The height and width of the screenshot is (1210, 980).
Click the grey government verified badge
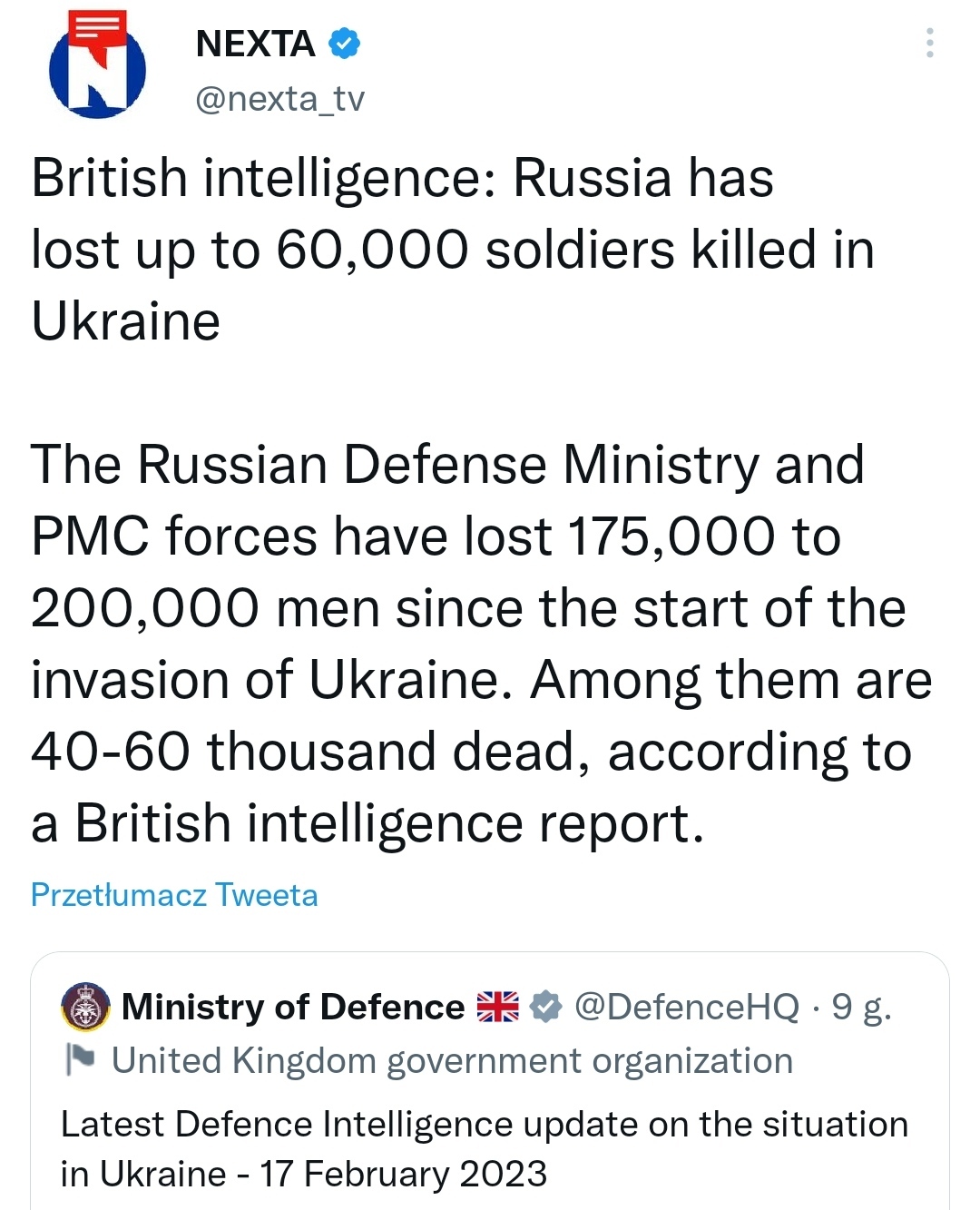[x=545, y=1007]
